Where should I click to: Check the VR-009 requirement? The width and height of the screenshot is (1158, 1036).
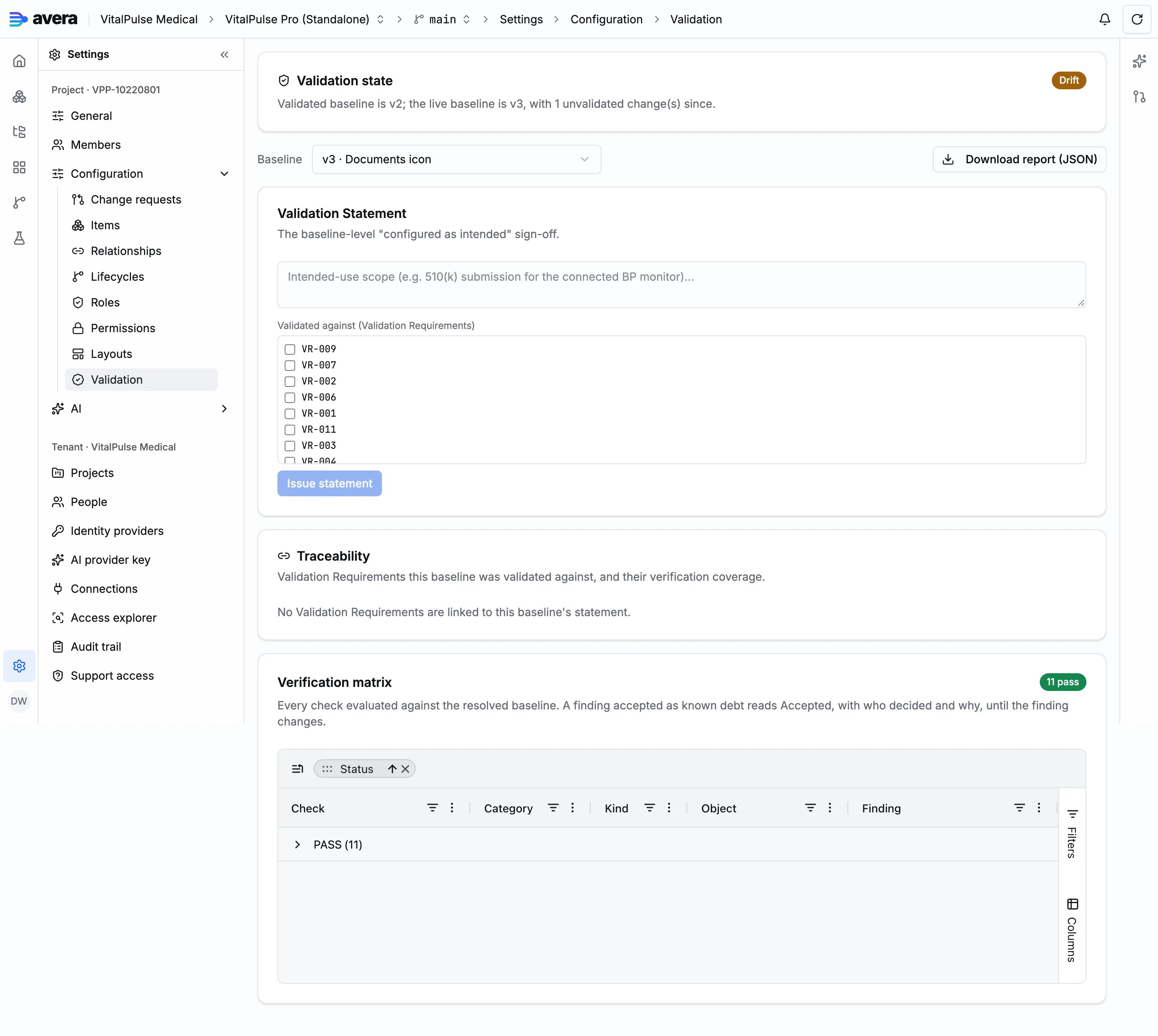(289, 349)
